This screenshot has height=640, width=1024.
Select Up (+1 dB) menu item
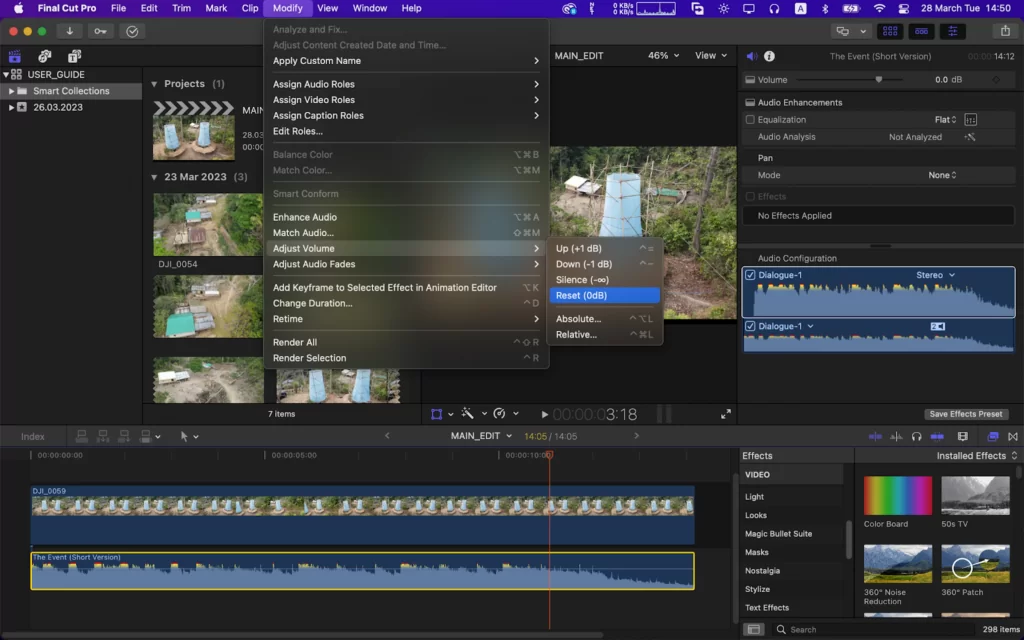point(604,248)
